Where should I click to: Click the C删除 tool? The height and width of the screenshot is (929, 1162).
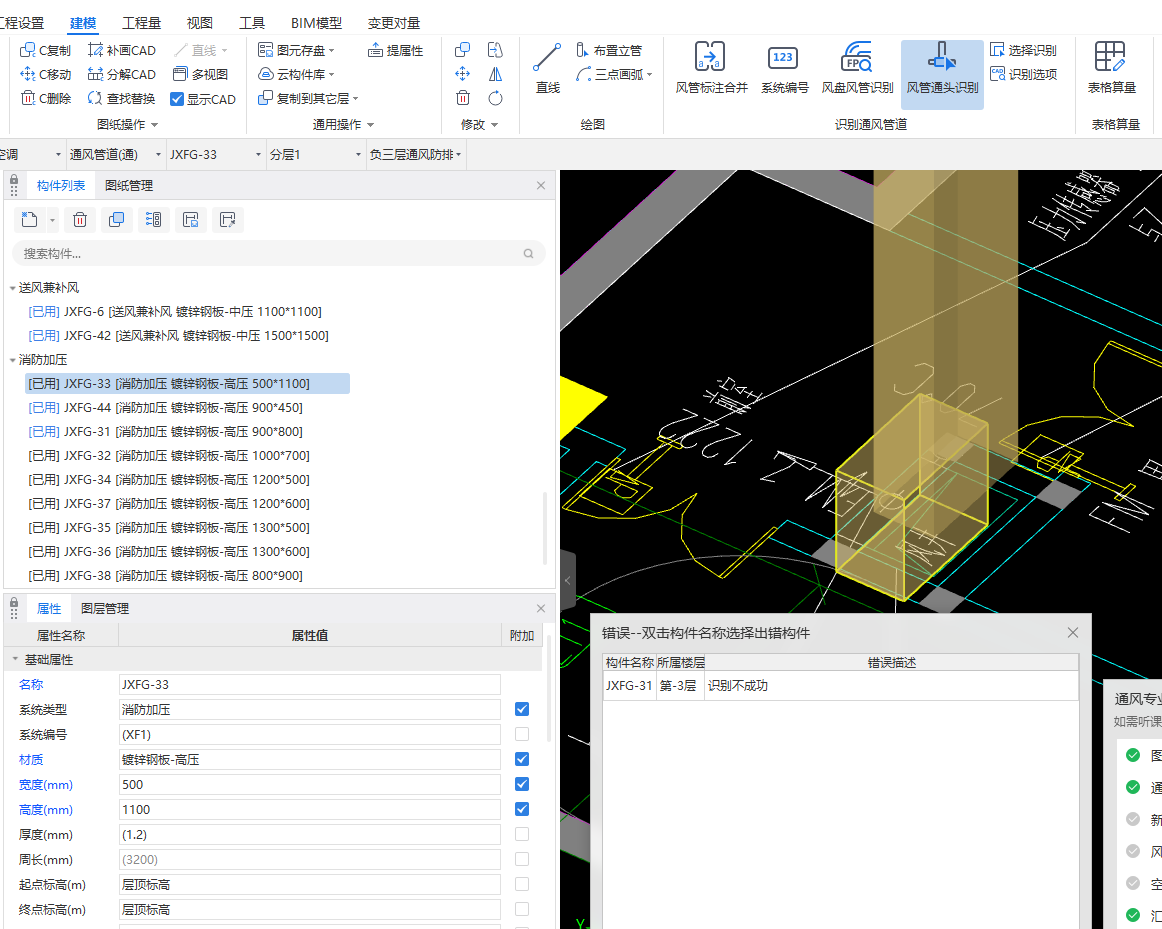pyautogui.click(x=45, y=99)
